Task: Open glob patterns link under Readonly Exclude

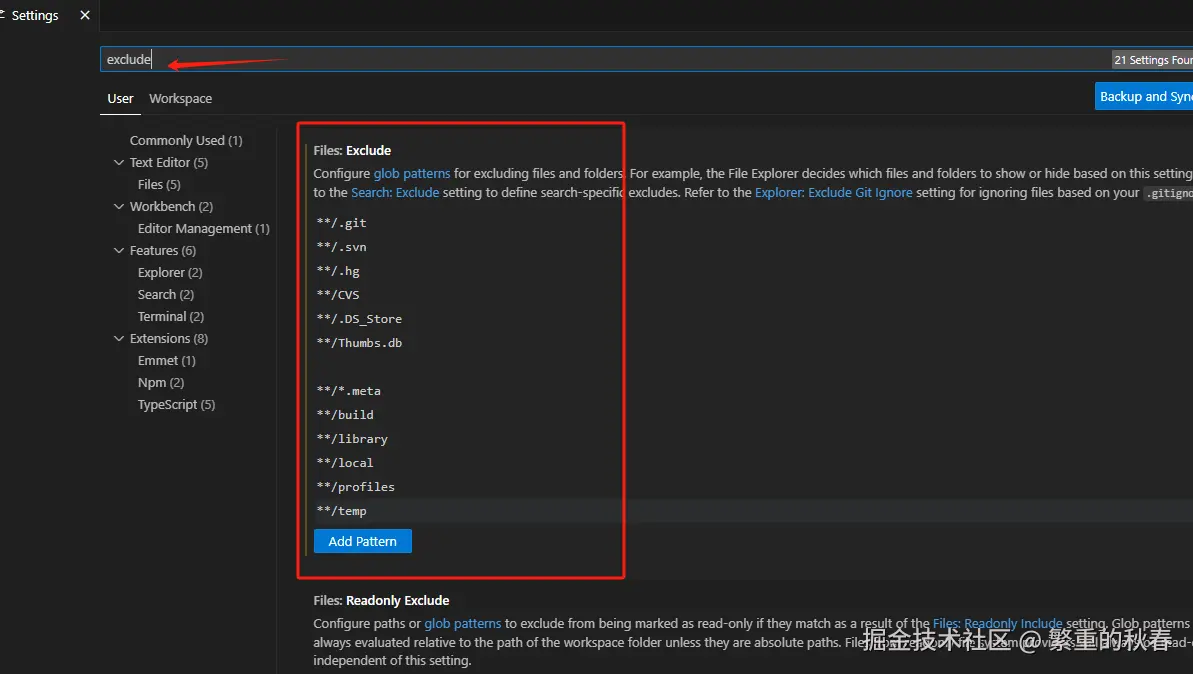Action: [x=463, y=624]
